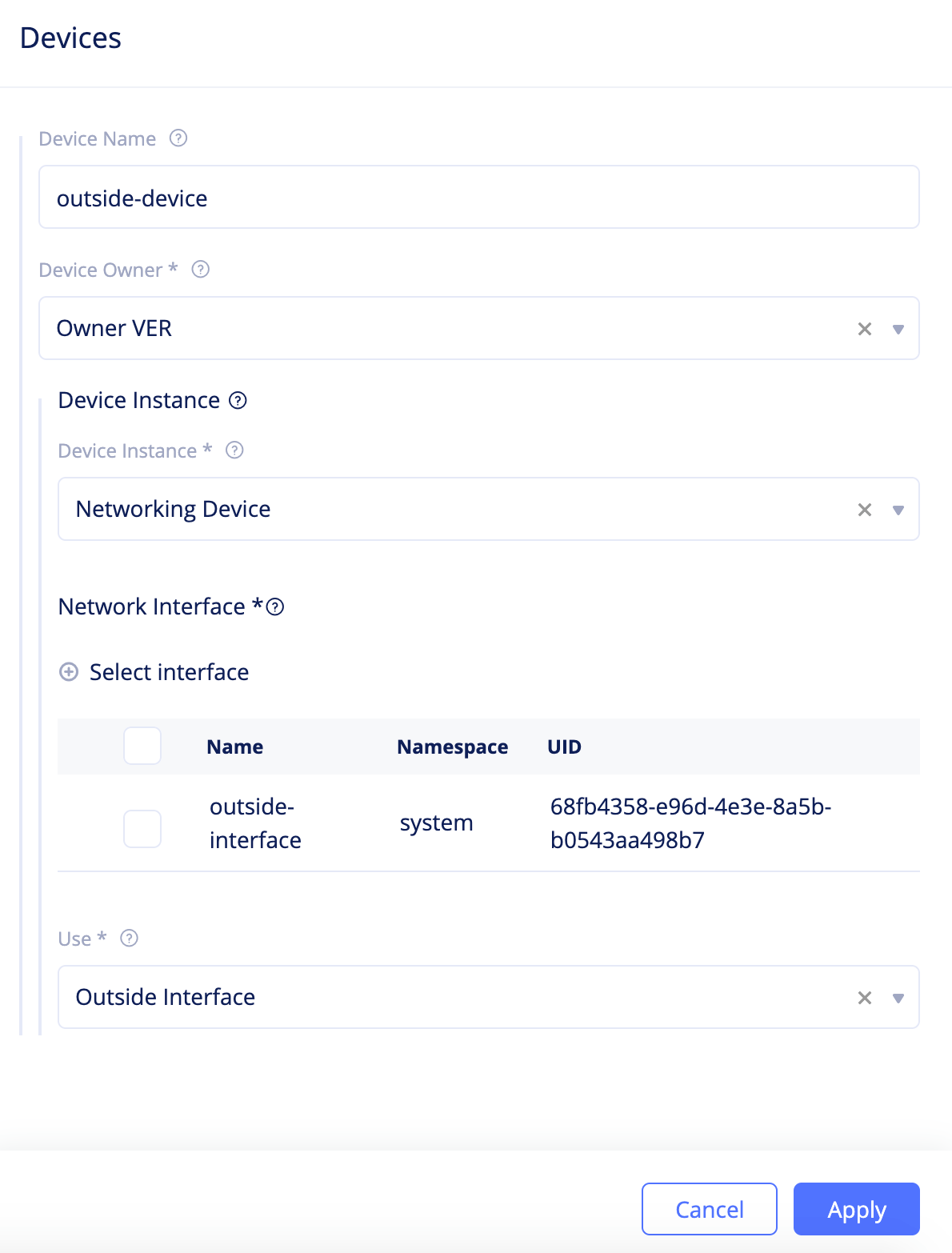Click the Use field help icon
Image resolution: width=952 pixels, height=1253 pixels.
(130, 938)
